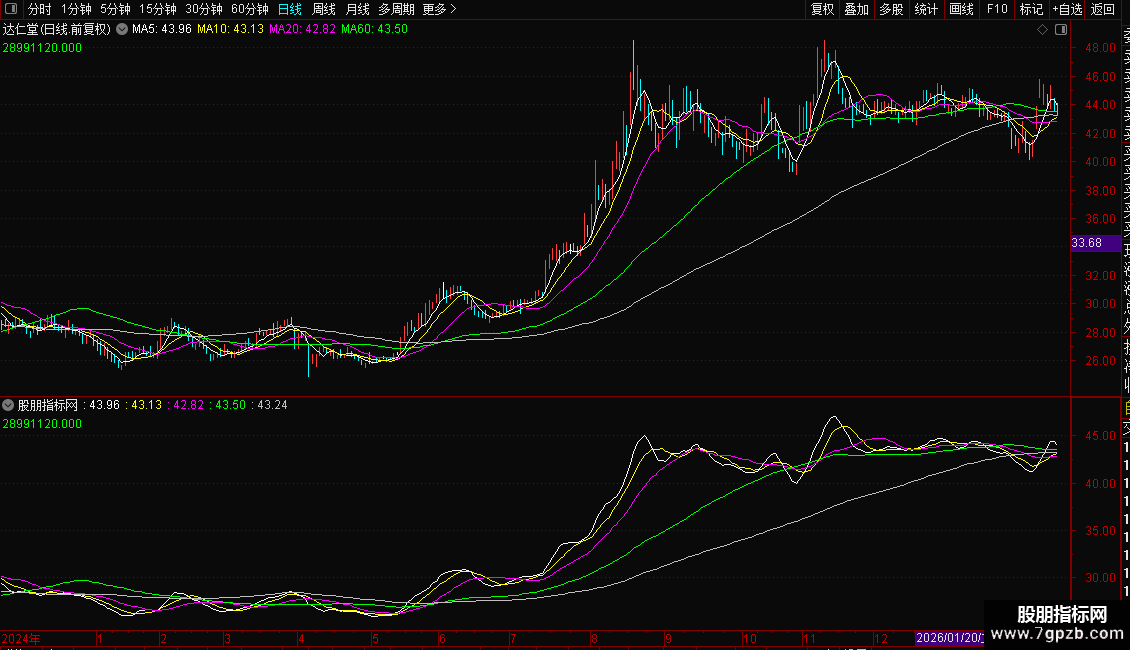Click the MA5: 43.96 label
Viewport: 1130px width, 650px height.
(161, 29)
